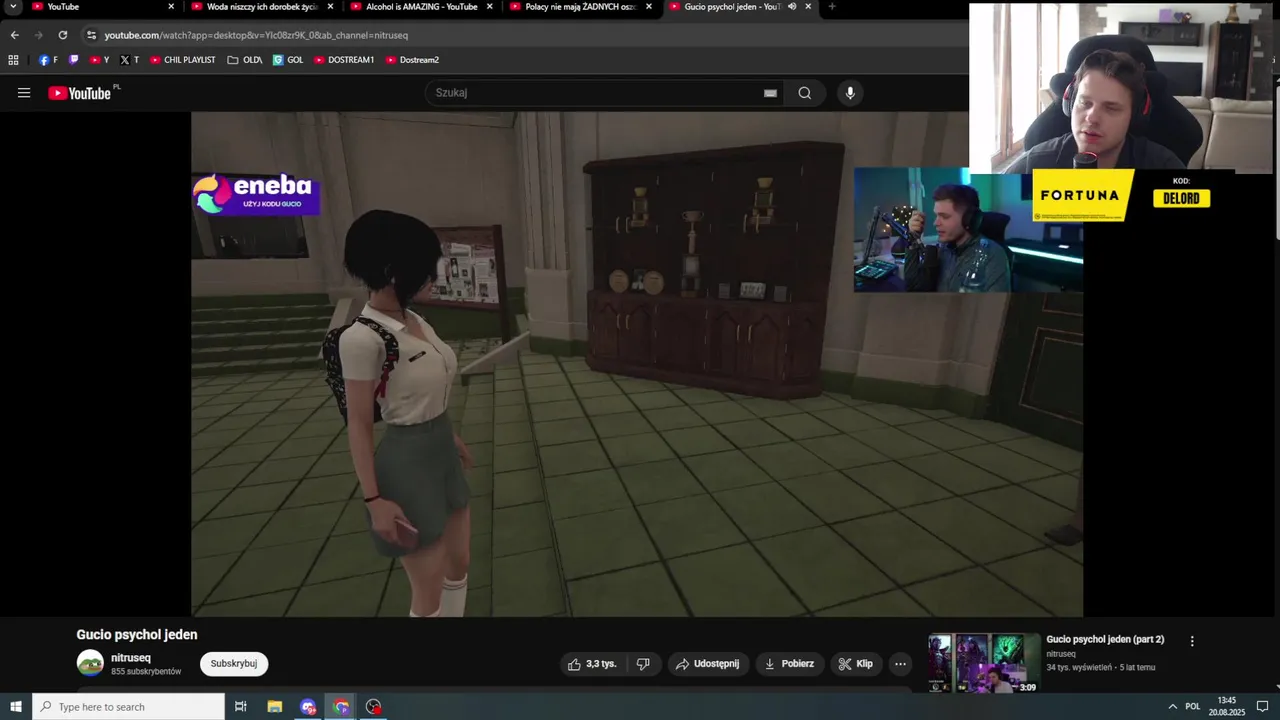Viewport: 1280px width, 720px height.
Task: Close the Woda niszczy ich dorobek tab
Action: click(x=330, y=7)
